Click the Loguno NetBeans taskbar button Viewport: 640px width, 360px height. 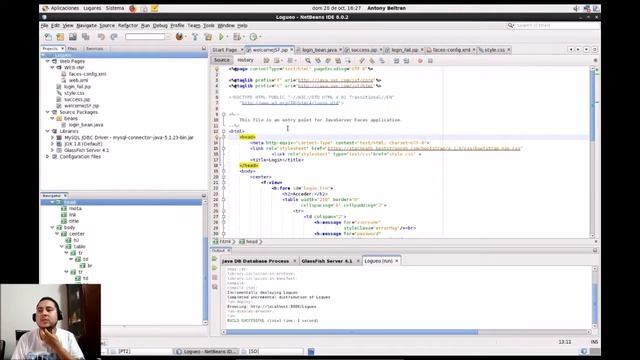206,351
